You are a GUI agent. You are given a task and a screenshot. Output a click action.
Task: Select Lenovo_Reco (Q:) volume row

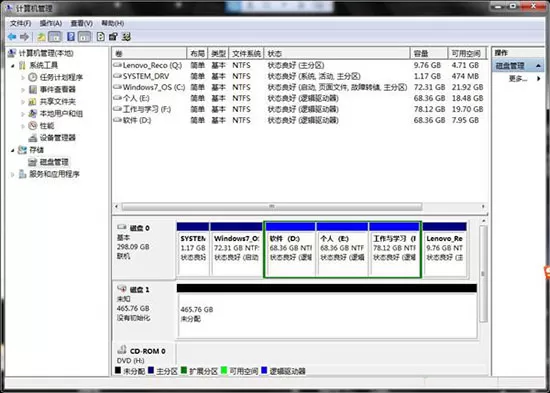coord(300,65)
